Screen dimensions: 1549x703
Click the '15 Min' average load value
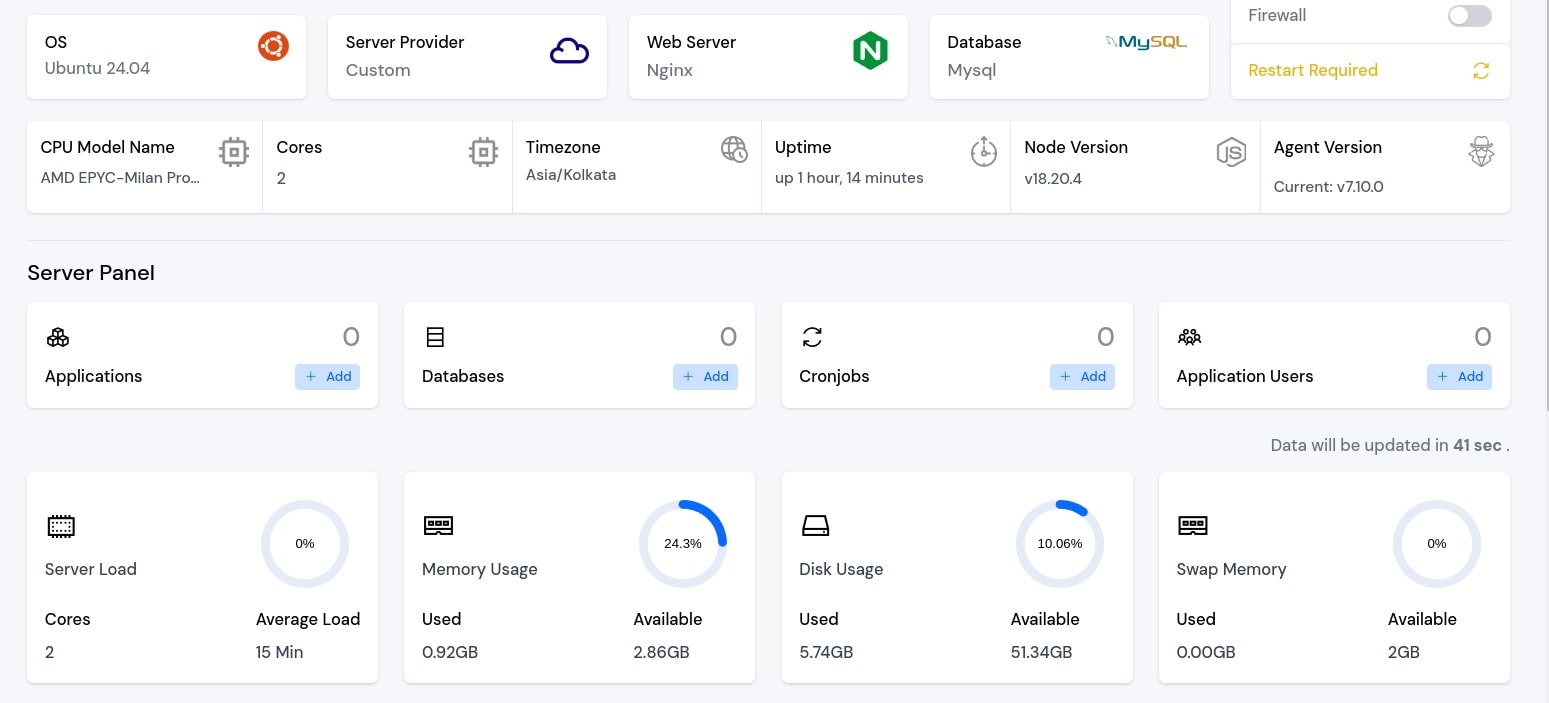[280, 653]
